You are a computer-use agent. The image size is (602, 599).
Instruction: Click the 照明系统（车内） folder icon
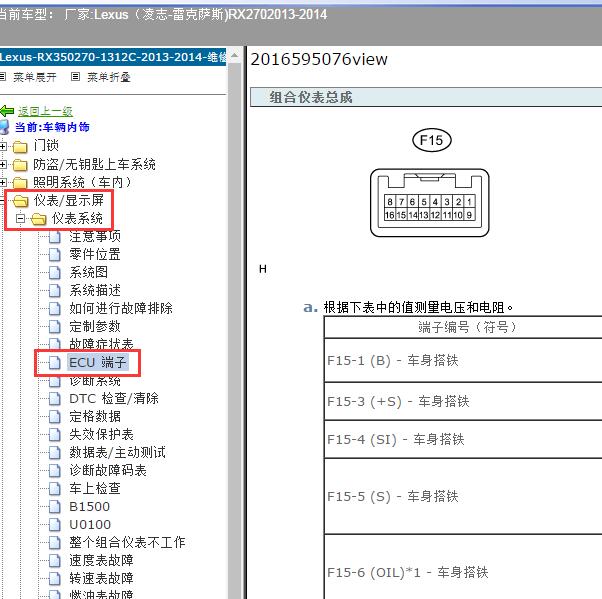[x=20, y=182]
